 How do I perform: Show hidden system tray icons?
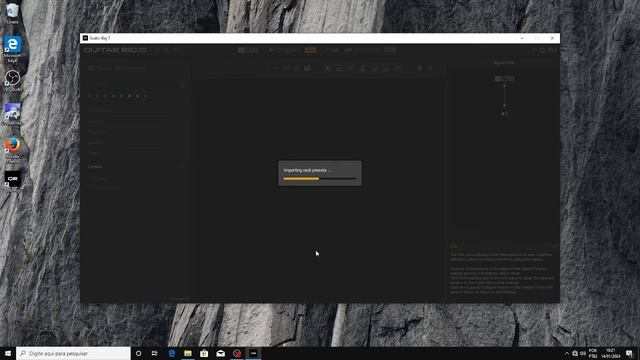(567, 353)
